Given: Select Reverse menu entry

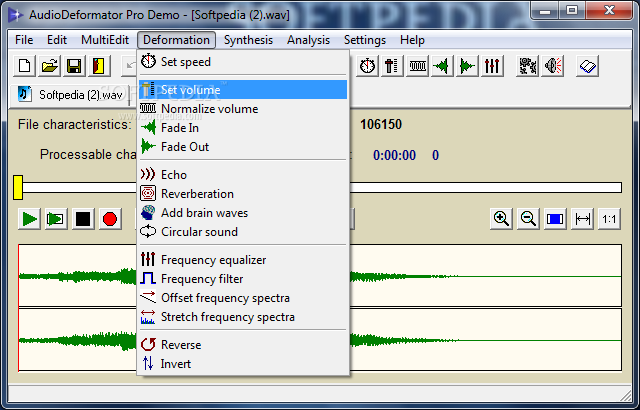Looking at the screenshot, I should point(243,345).
